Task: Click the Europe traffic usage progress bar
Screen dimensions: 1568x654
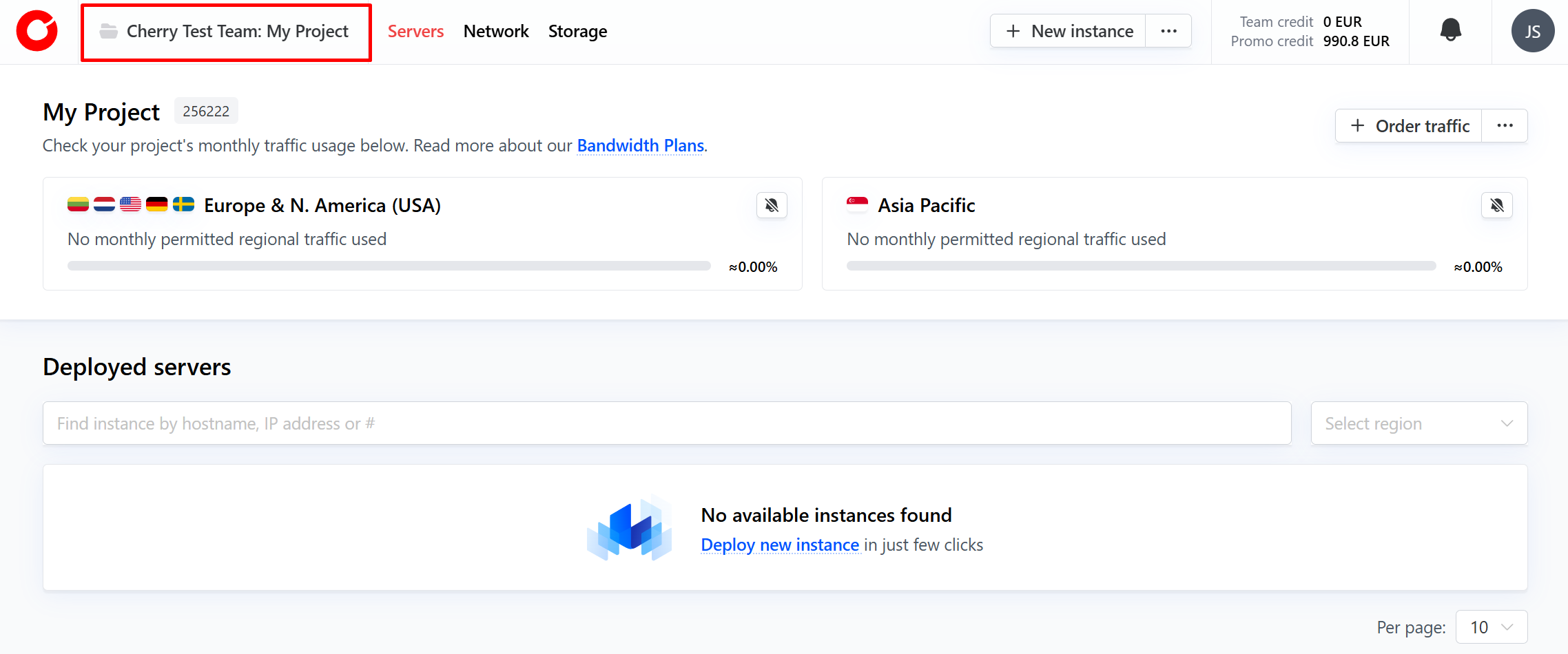Action: [x=389, y=266]
